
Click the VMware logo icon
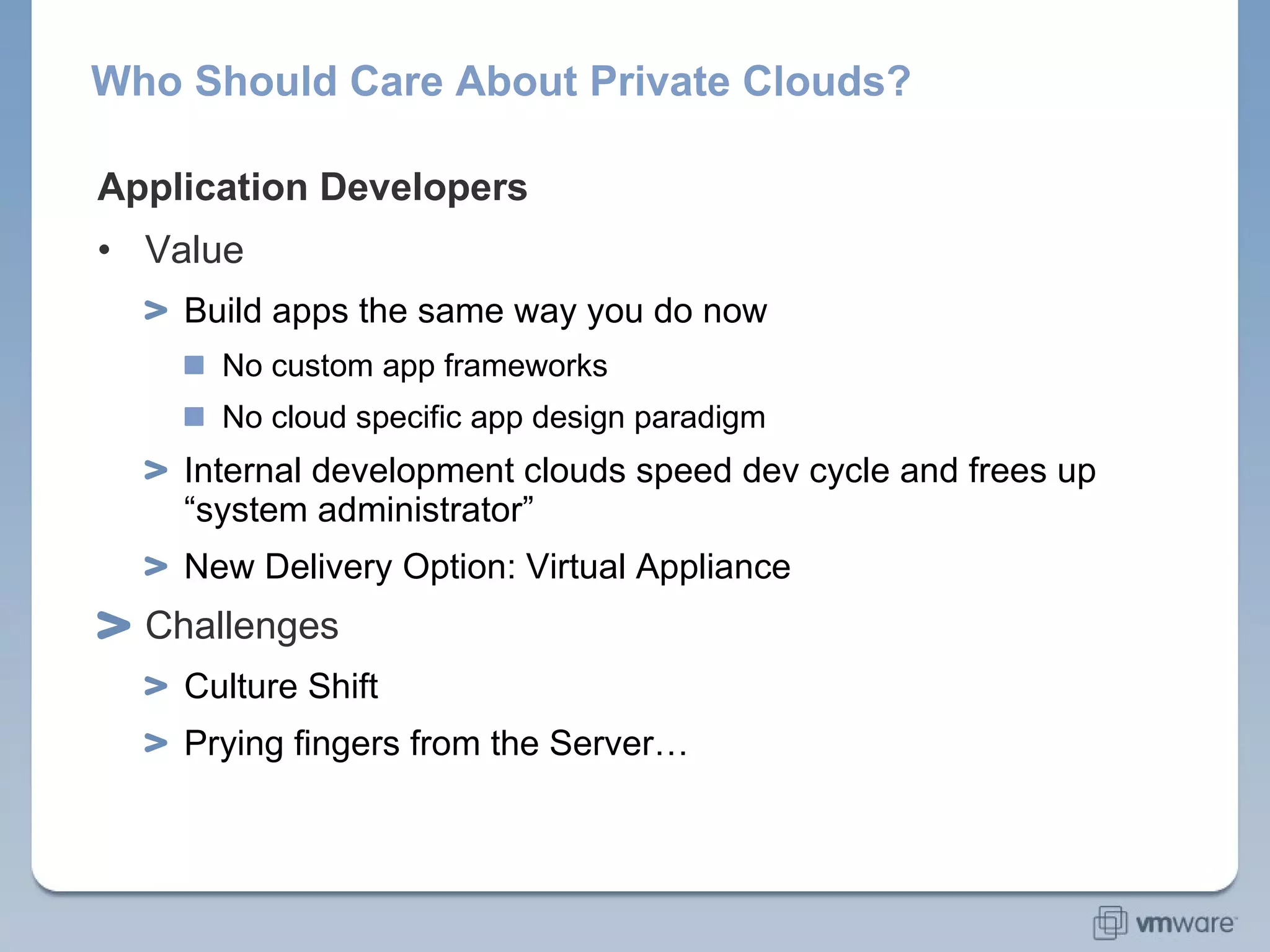coord(1111,922)
